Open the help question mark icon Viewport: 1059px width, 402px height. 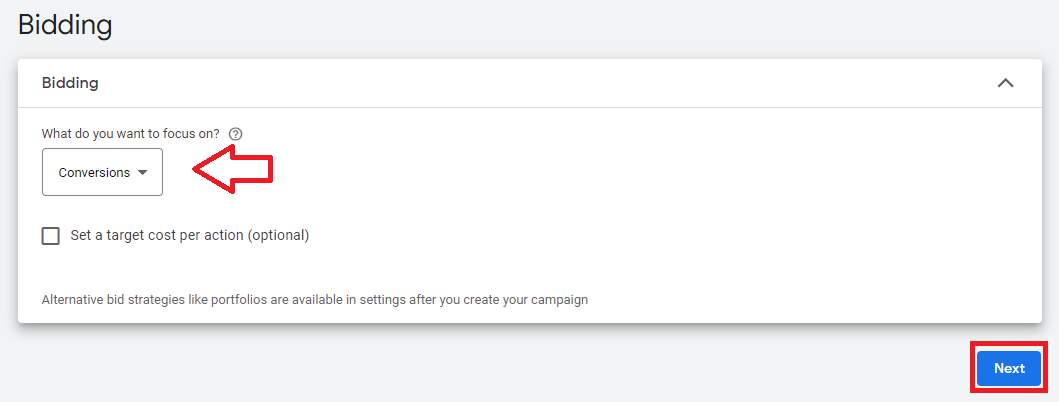point(236,134)
